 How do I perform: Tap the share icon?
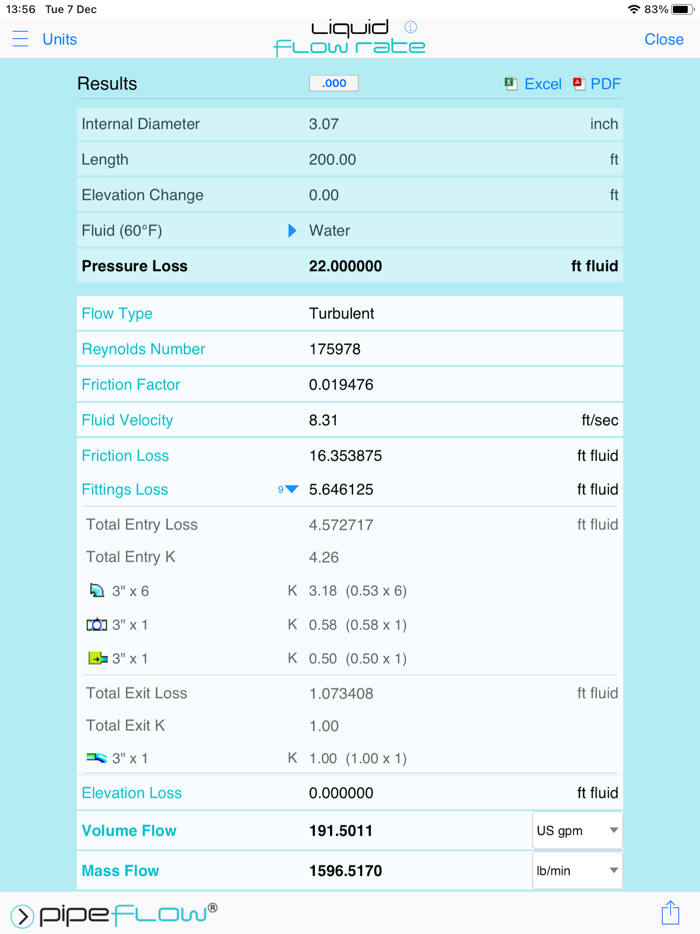click(x=670, y=912)
